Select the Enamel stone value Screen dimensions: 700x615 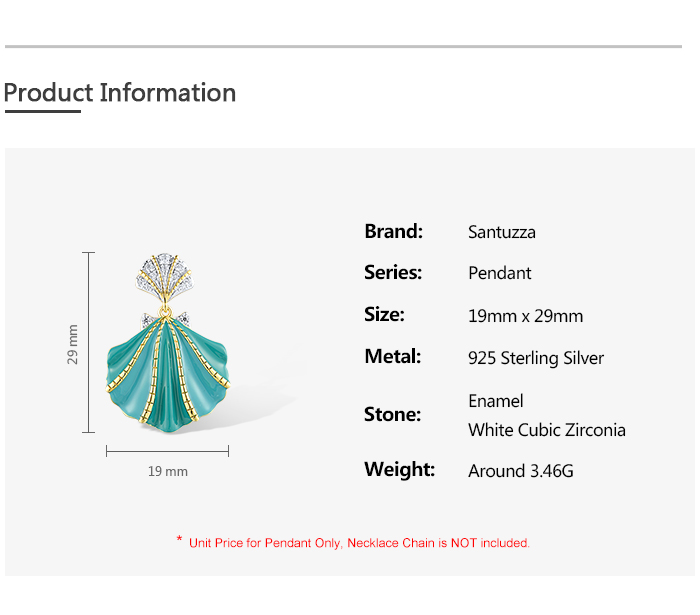tap(496, 401)
